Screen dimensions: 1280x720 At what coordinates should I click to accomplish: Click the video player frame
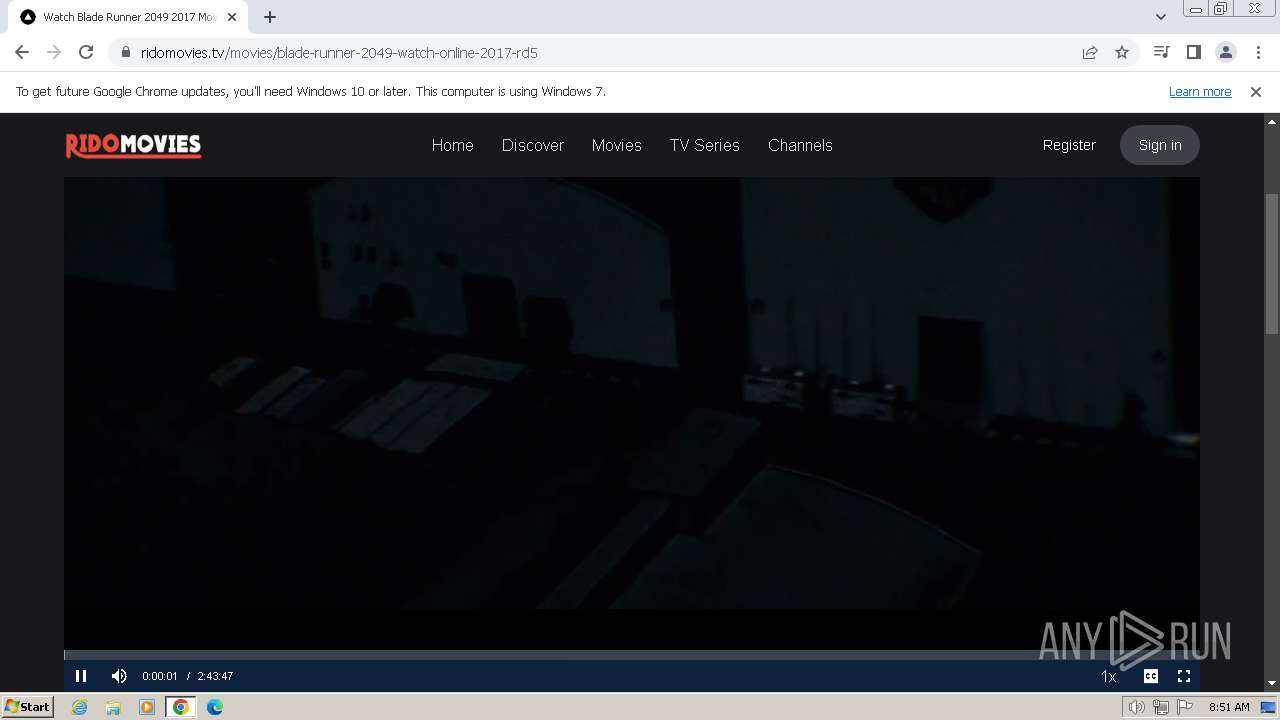click(632, 412)
